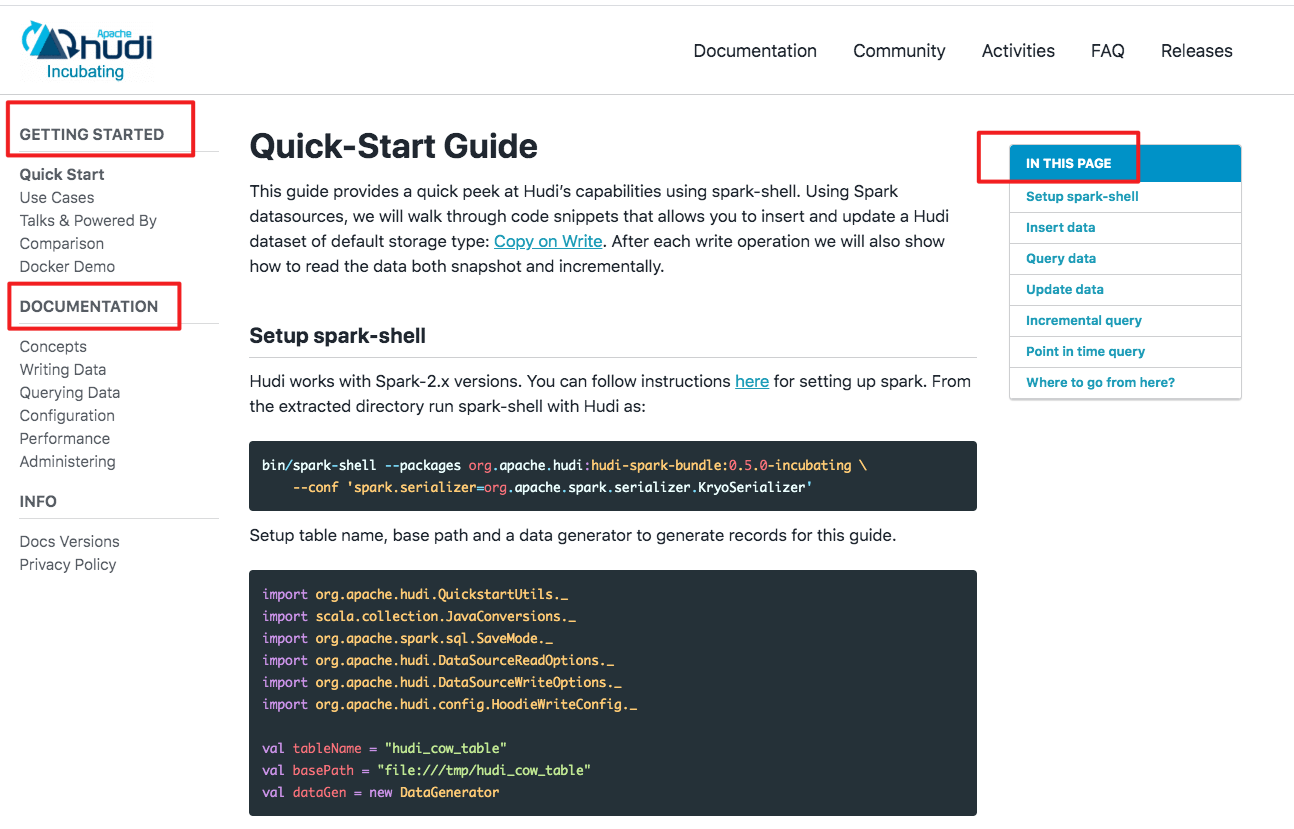Screen dimensions: 1294x829
Task: Click the import DataSourceWriteOptions code line
Action: coord(442,682)
